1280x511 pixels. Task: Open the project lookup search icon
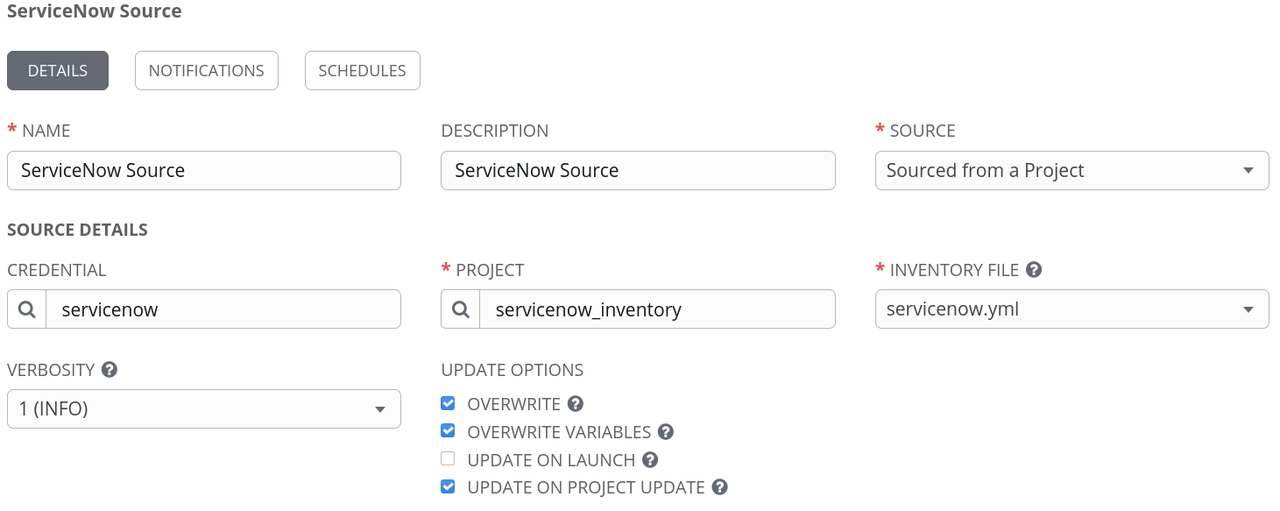(461, 310)
